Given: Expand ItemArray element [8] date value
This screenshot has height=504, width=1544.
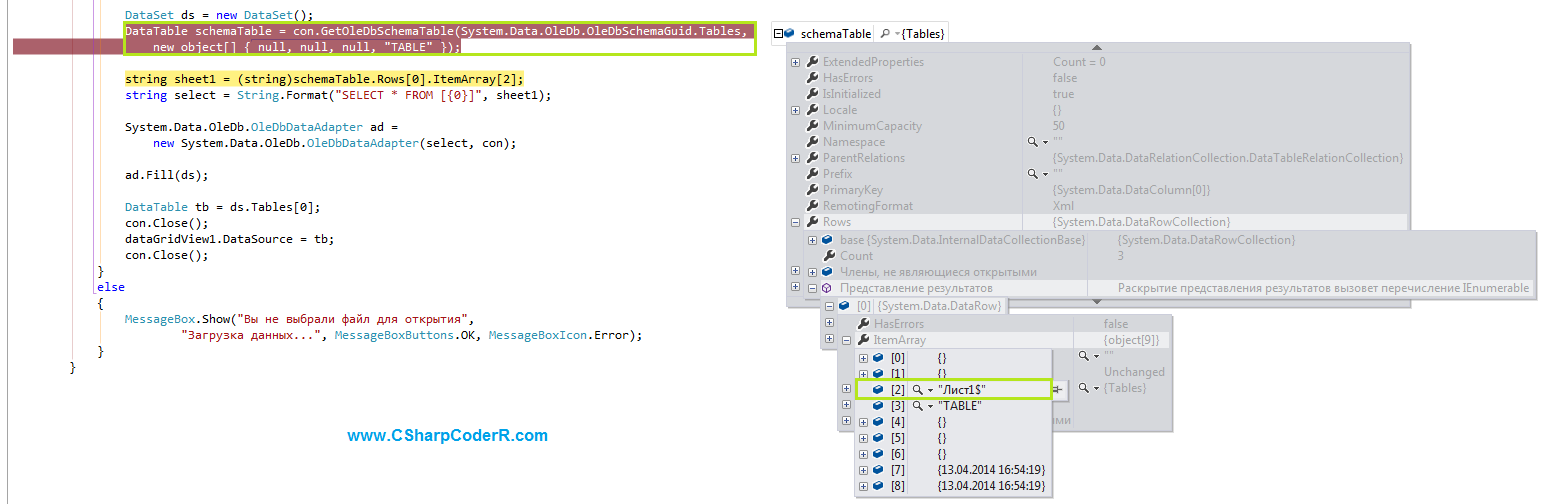Looking at the screenshot, I should click(x=863, y=486).
